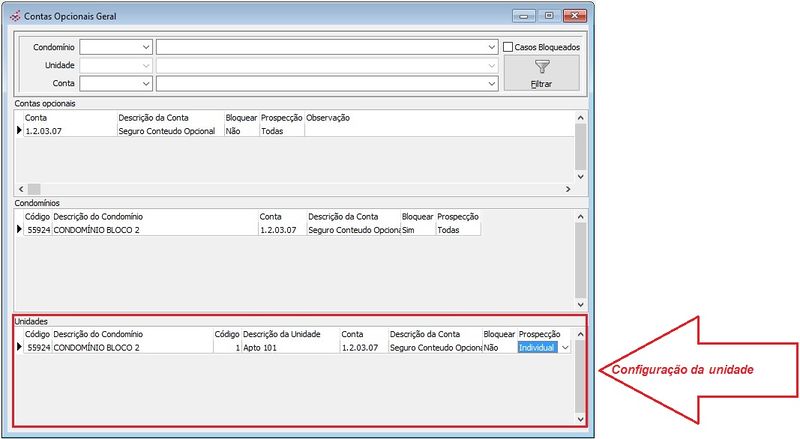This screenshot has height=439, width=800.
Task: Open the Condomínio code dropdown
Action: click(x=146, y=47)
